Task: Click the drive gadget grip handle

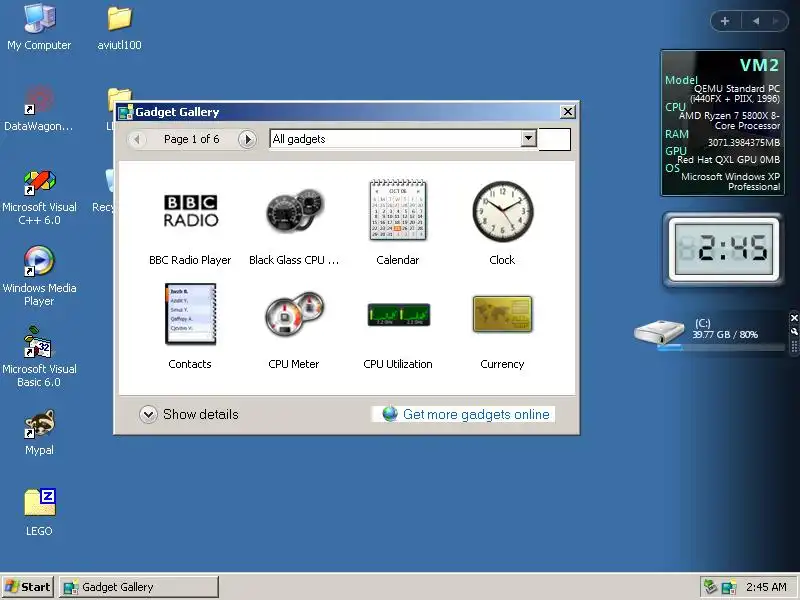Action: click(794, 346)
